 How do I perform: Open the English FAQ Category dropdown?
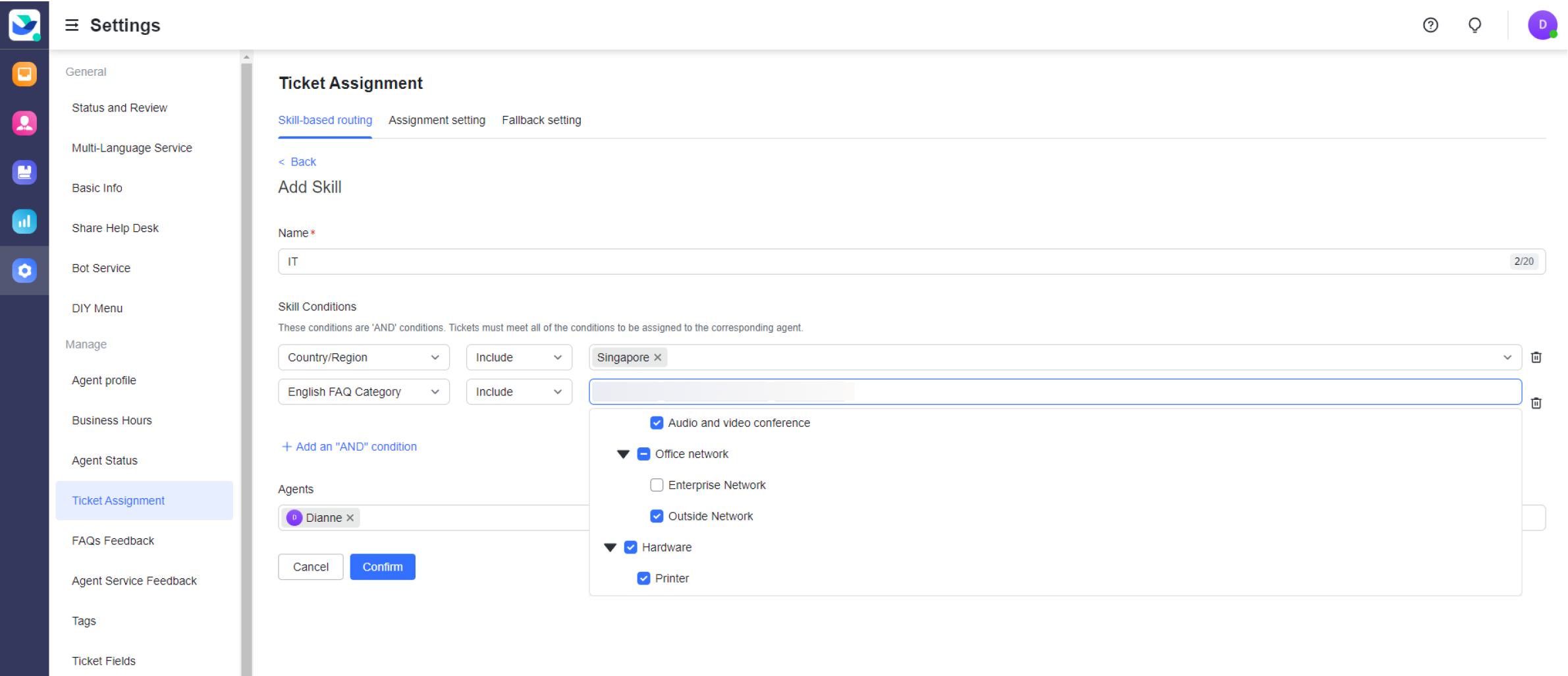(x=364, y=392)
